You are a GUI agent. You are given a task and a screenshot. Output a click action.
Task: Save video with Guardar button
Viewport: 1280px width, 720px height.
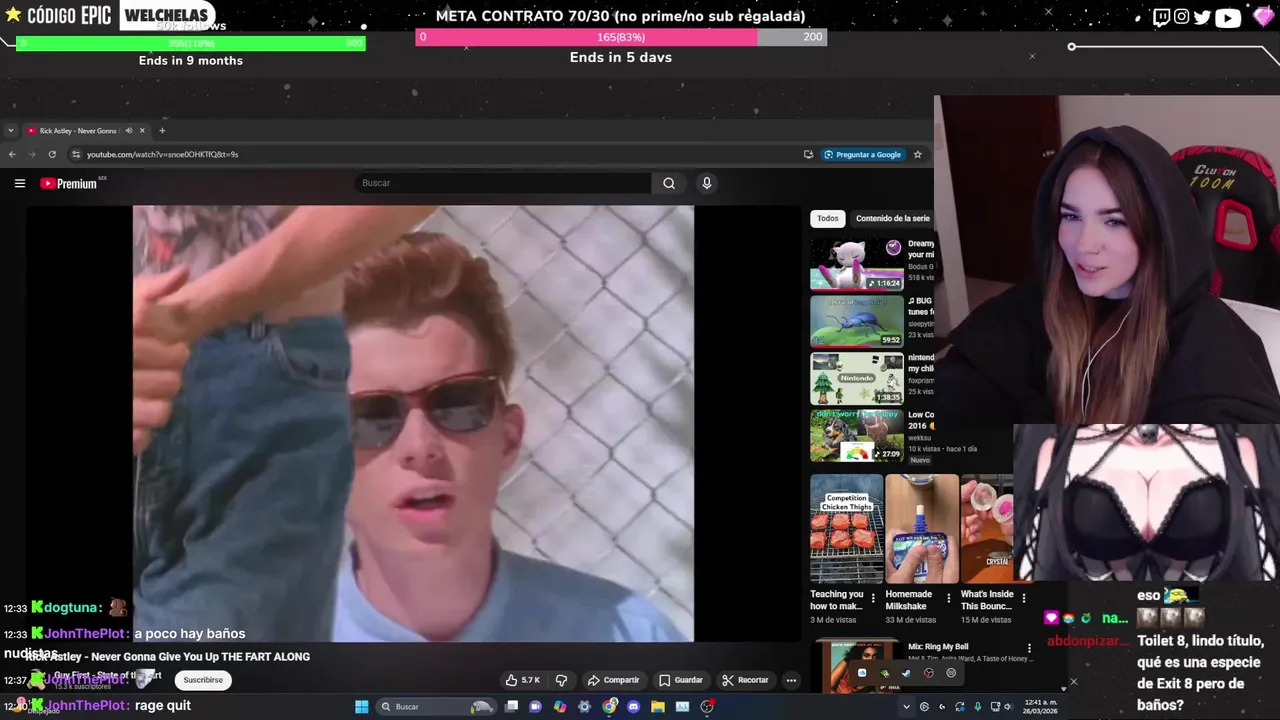pos(681,680)
